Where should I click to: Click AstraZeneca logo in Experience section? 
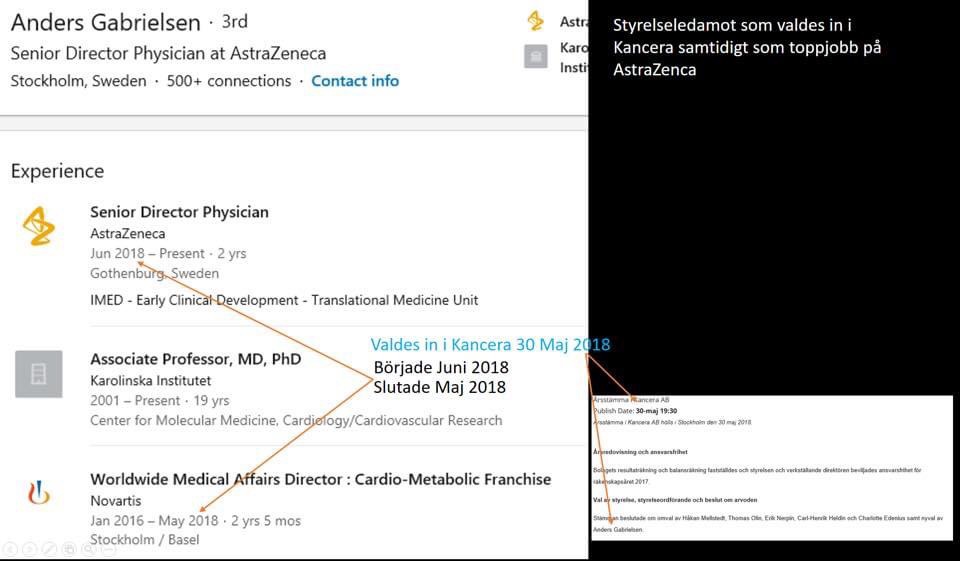pyautogui.click(x=39, y=227)
